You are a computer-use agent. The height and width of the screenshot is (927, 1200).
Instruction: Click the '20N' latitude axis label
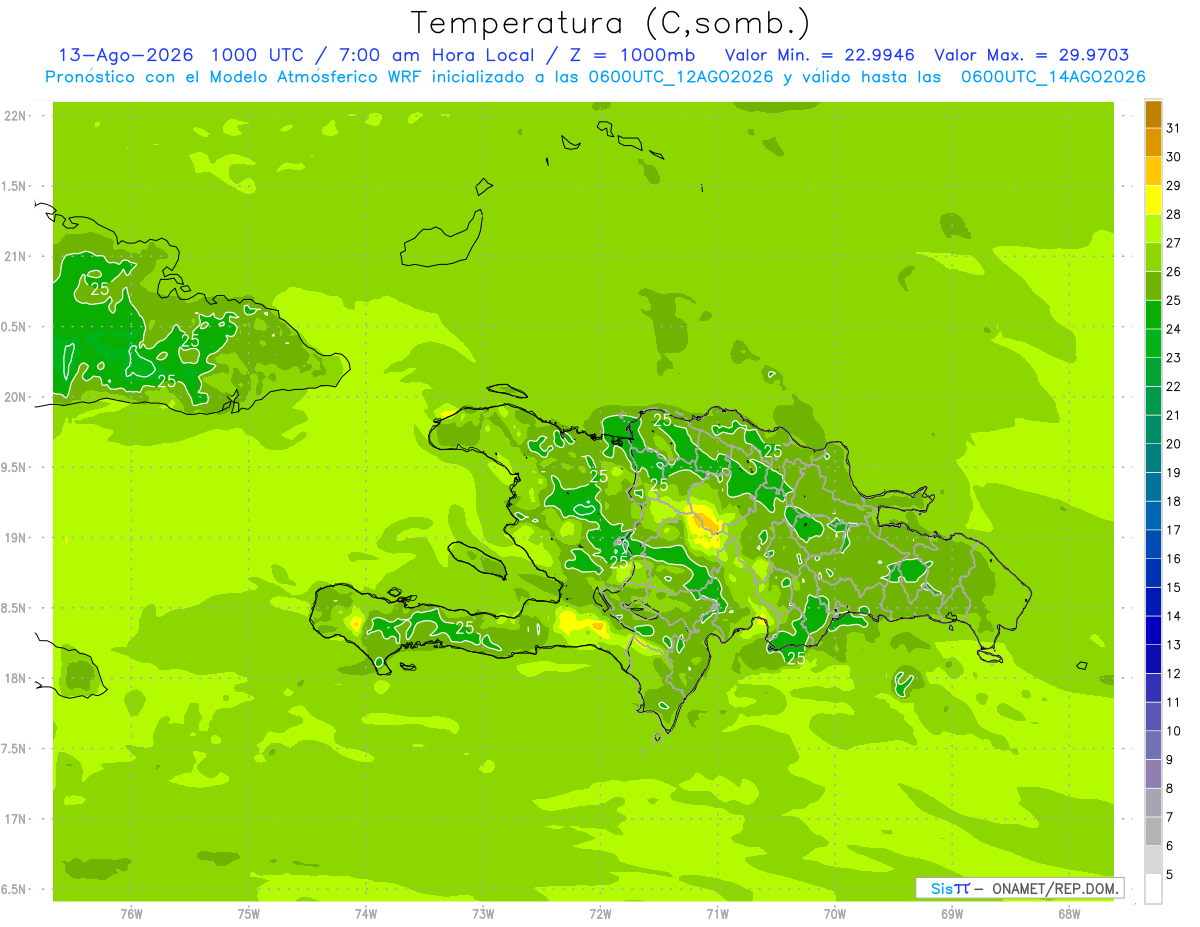click(17, 398)
